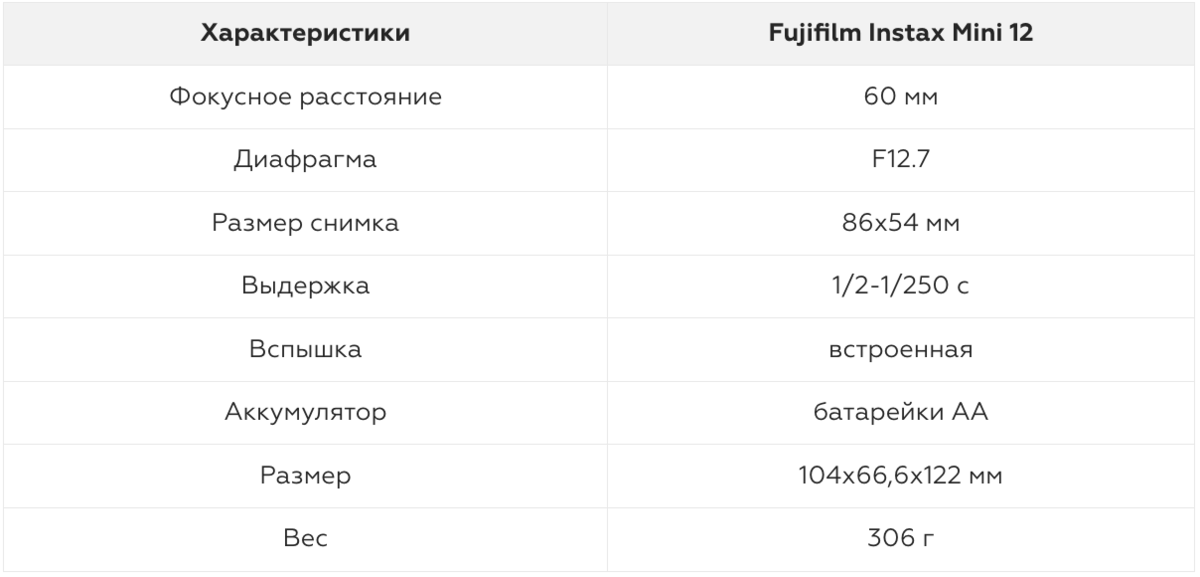This screenshot has height=577, width=1200.
Task: Select the Фокусное расстояние row label
Action: 304,98
